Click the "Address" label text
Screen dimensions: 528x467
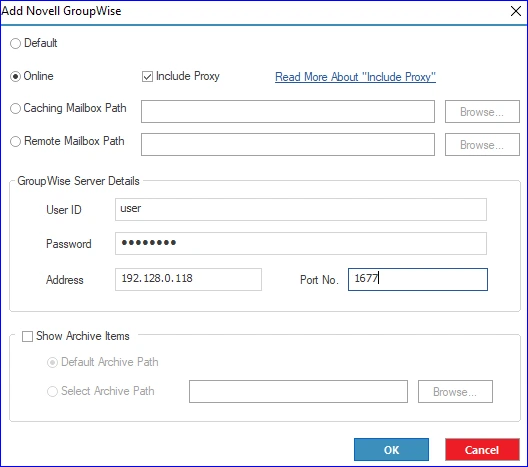tap(65, 280)
